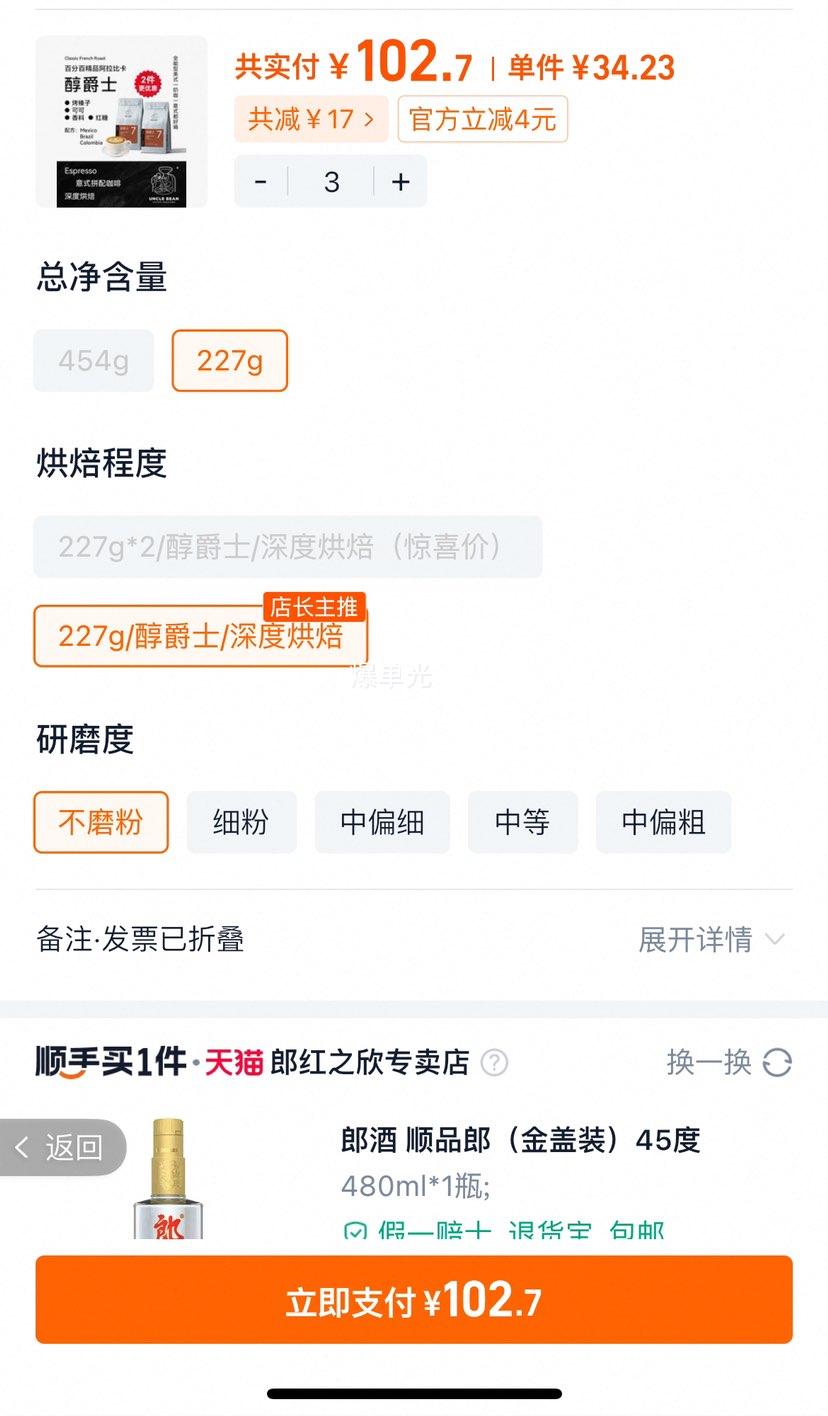Tap the 返回 back arrow button
This screenshot has height=1416, width=828.
[62, 1147]
